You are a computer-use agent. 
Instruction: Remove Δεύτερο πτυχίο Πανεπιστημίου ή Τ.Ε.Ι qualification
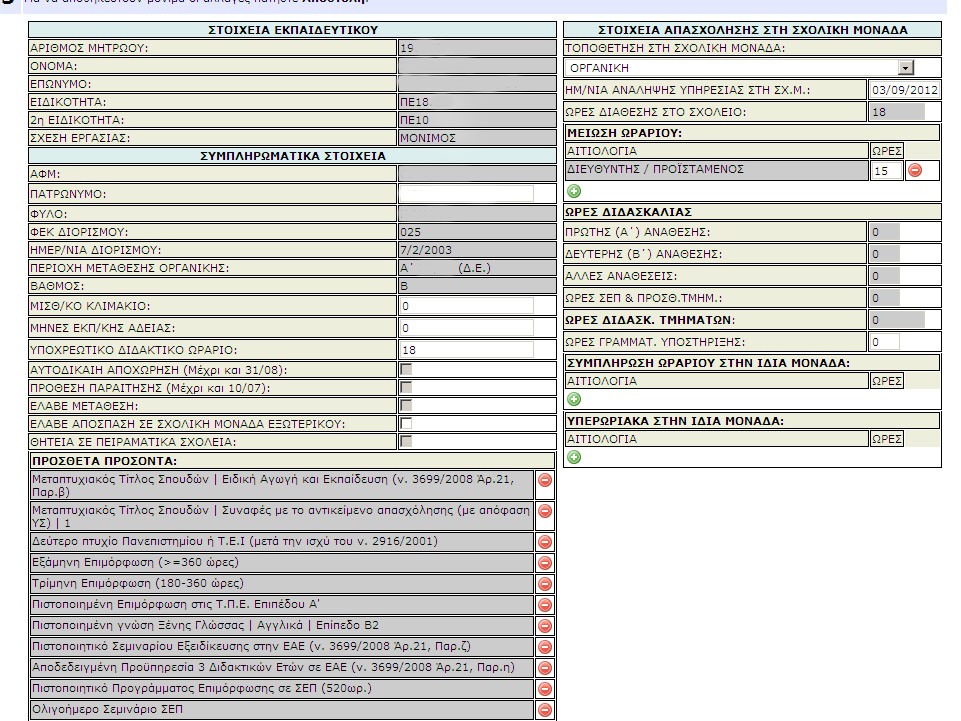pyautogui.click(x=545, y=541)
